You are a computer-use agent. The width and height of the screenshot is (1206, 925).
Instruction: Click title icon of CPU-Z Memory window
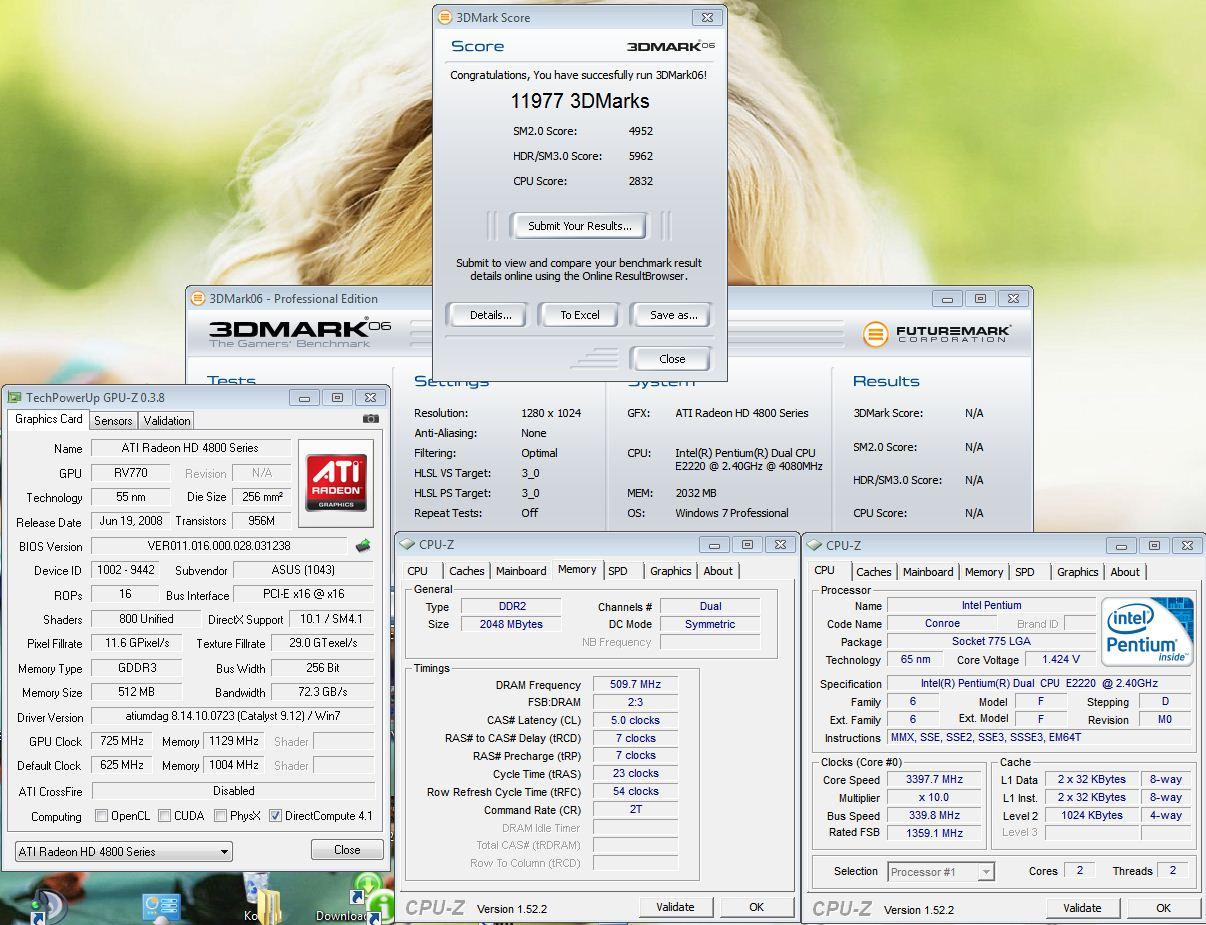407,545
